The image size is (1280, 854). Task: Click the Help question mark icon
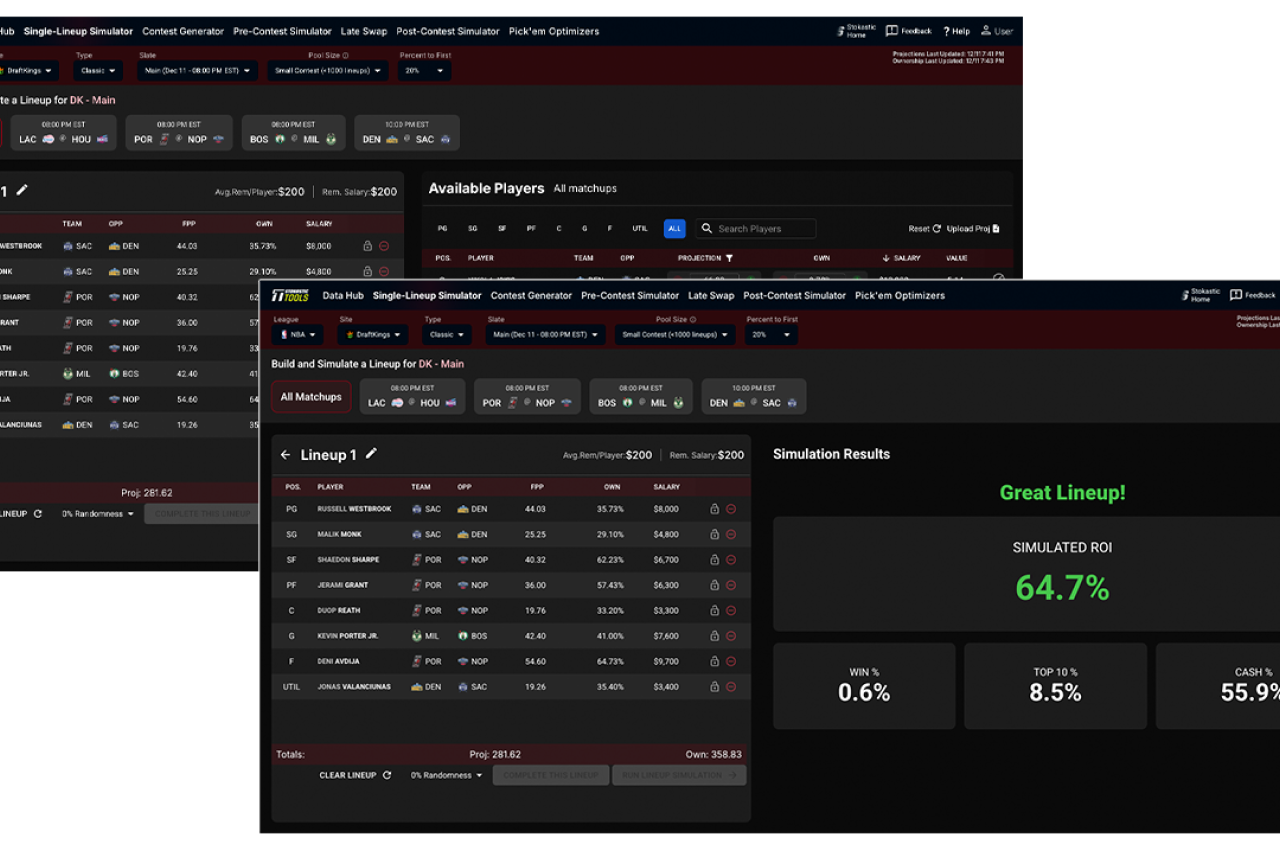click(x=946, y=30)
